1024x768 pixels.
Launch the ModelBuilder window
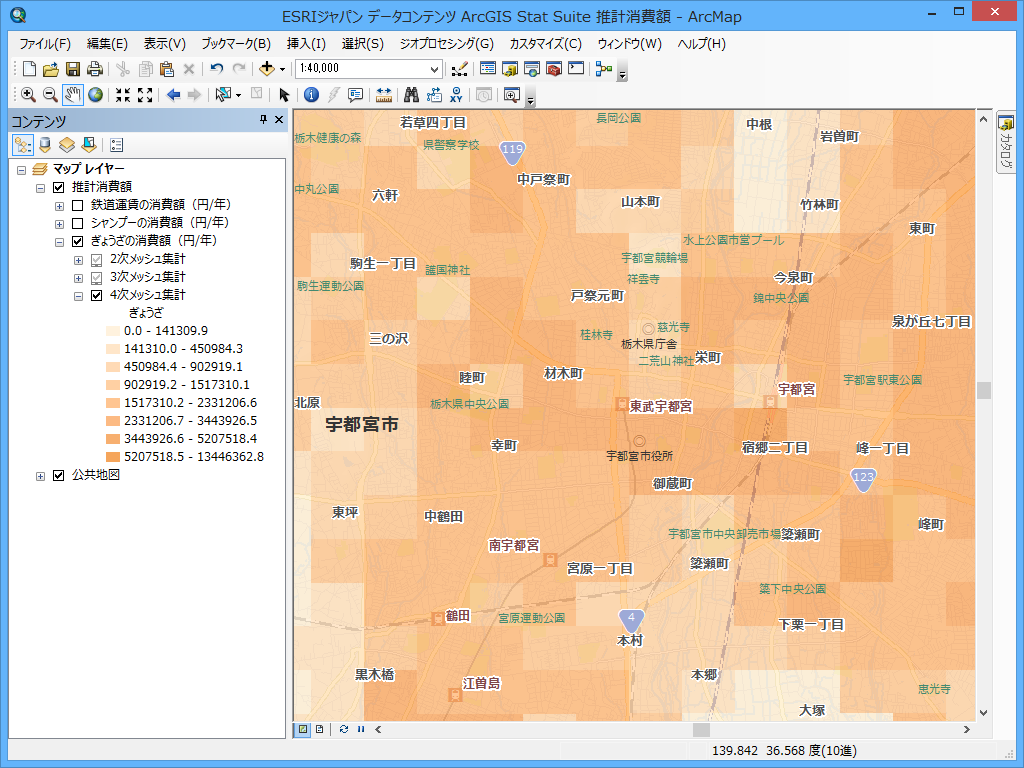603,69
